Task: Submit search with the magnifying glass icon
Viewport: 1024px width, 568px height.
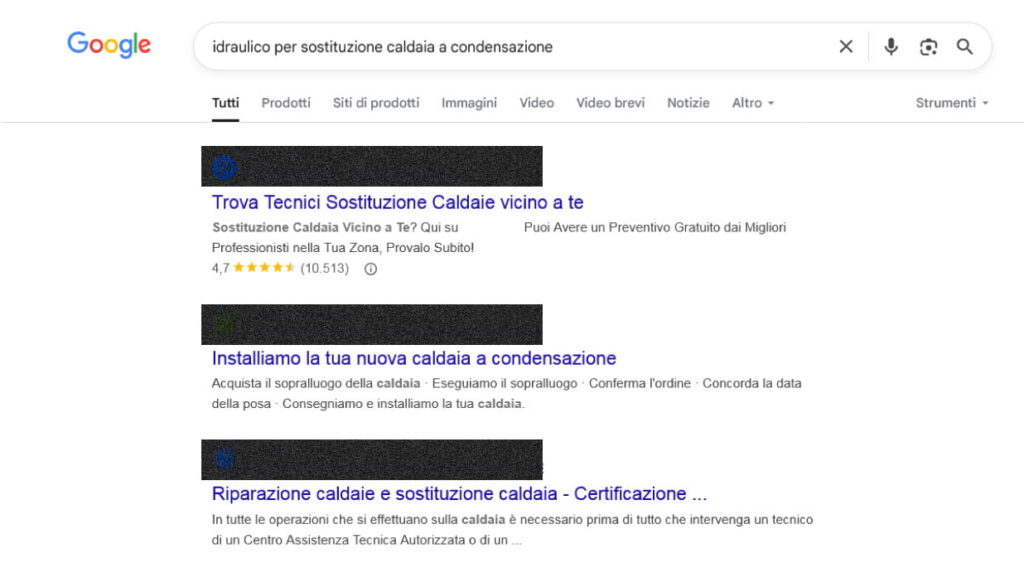Action: [965, 46]
